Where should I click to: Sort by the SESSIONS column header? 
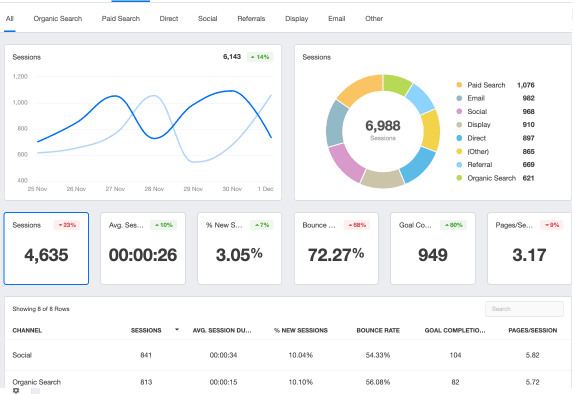point(146,330)
